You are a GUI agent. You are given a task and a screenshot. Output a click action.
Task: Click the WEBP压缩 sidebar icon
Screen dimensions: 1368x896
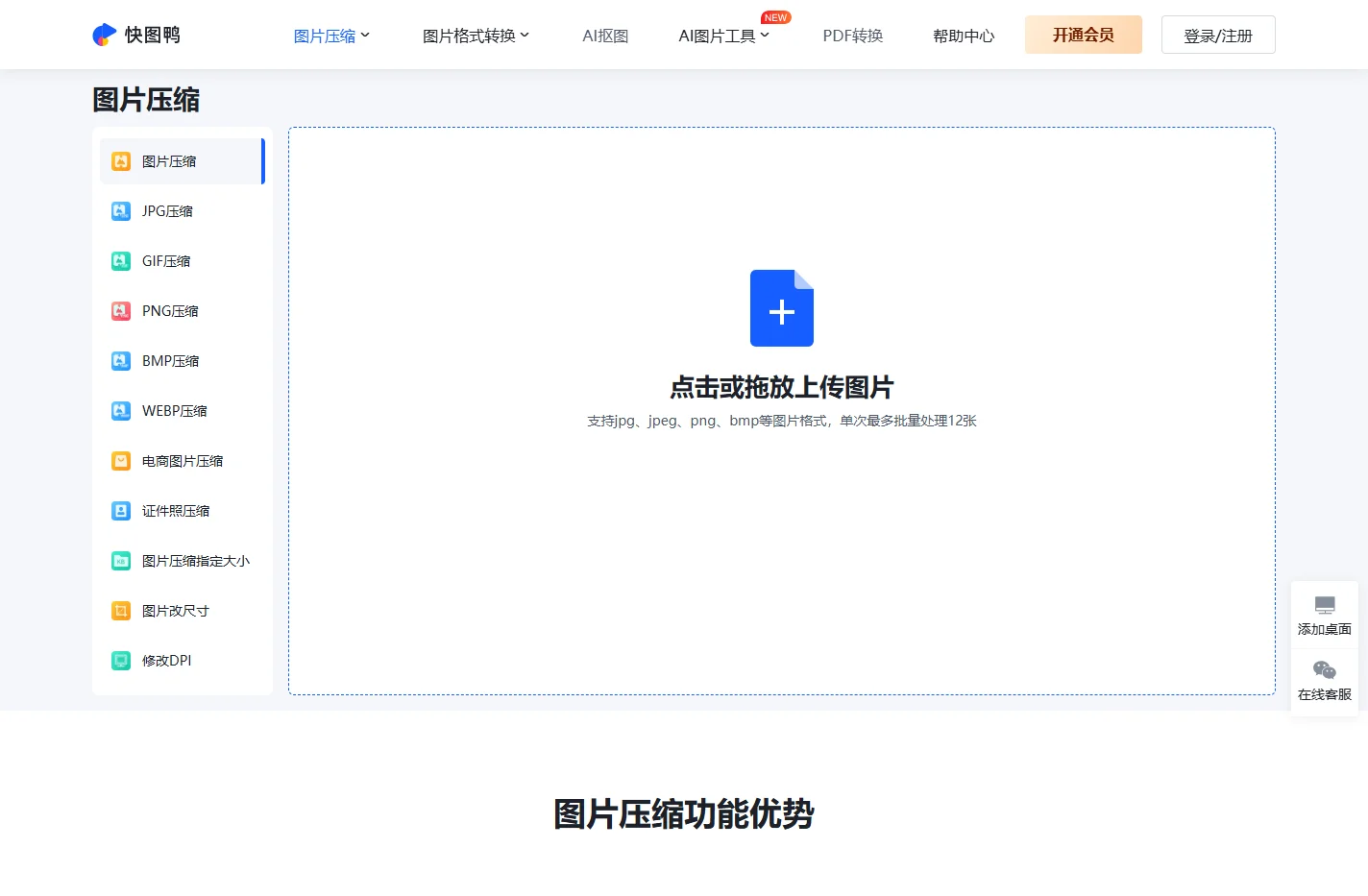click(x=121, y=411)
